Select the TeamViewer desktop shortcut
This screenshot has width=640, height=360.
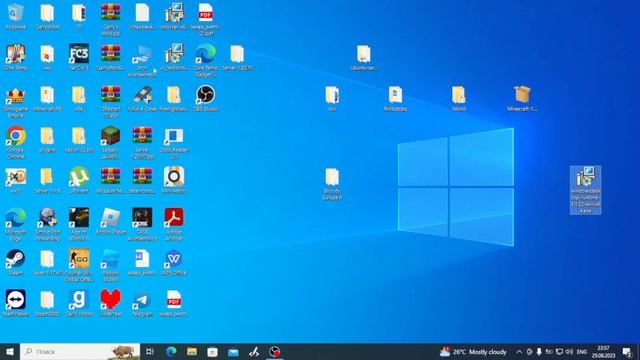(x=16, y=303)
